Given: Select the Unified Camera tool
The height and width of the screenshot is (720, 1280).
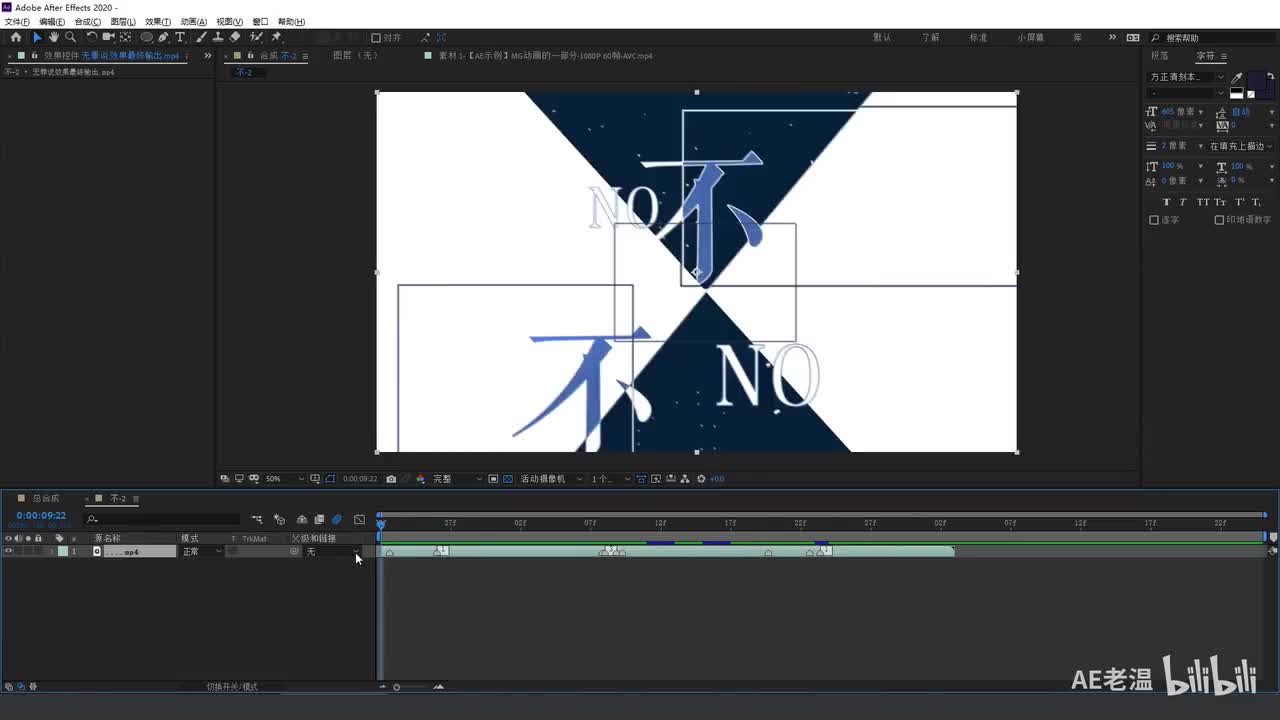Looking at the screenshot, I should click(x=108, y=37).
